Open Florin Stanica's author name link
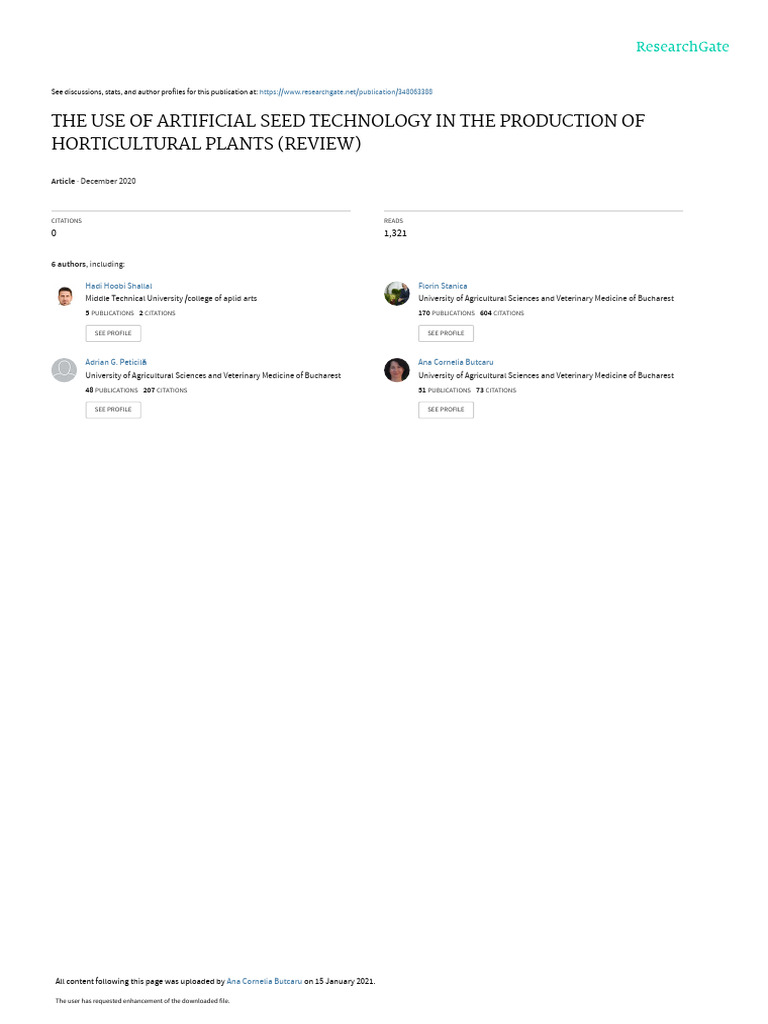768x1024 pixels. tap(442, 286)
